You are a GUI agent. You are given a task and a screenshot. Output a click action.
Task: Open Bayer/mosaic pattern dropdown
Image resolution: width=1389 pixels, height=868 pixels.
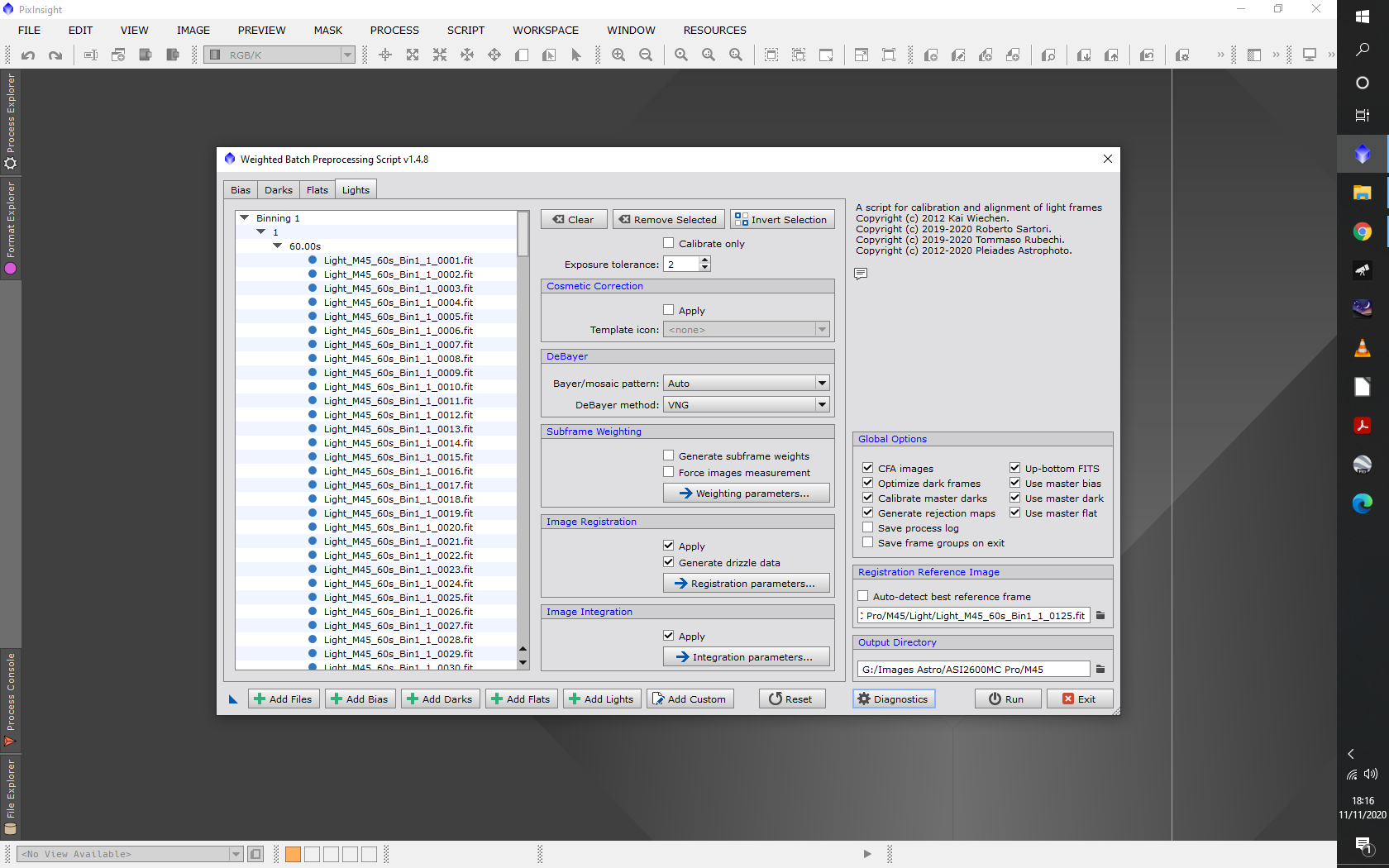(746, 384)
